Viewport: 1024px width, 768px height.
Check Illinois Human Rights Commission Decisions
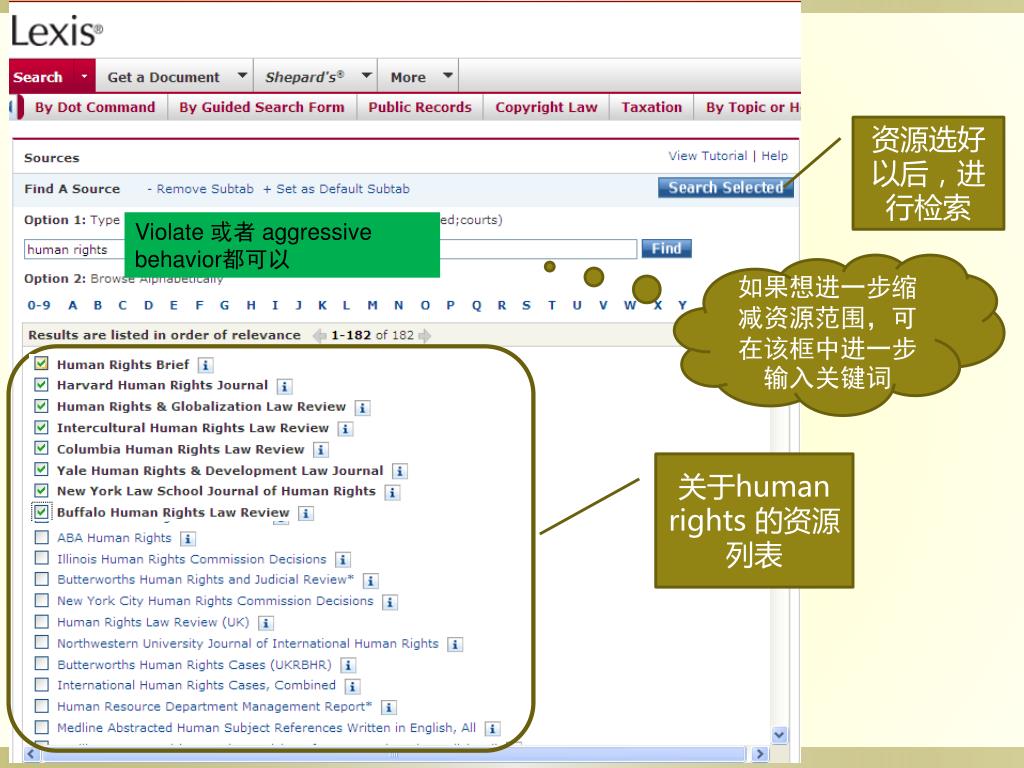point(41,558)
